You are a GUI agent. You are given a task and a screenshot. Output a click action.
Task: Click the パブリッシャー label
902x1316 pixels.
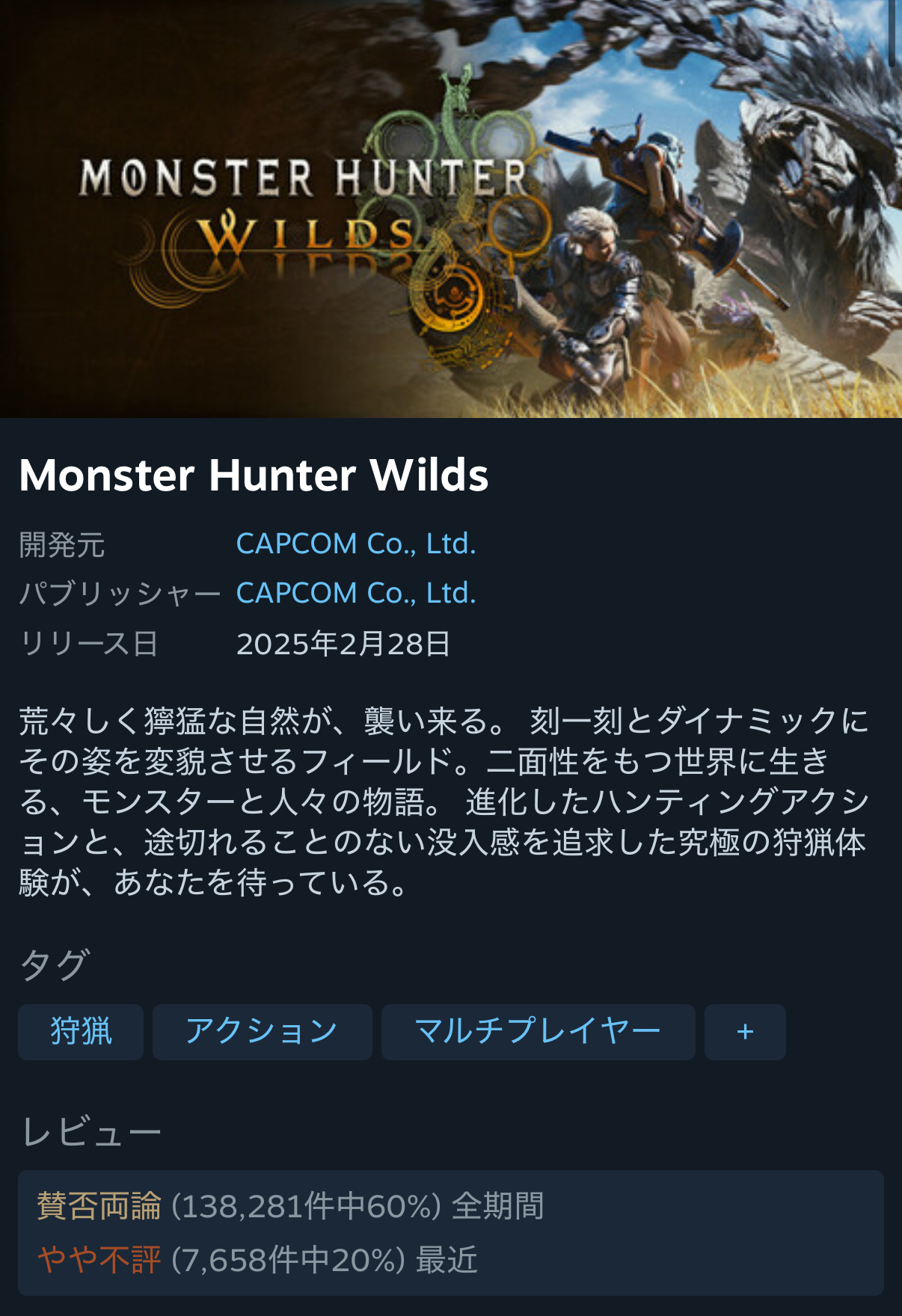pos(120,594)
